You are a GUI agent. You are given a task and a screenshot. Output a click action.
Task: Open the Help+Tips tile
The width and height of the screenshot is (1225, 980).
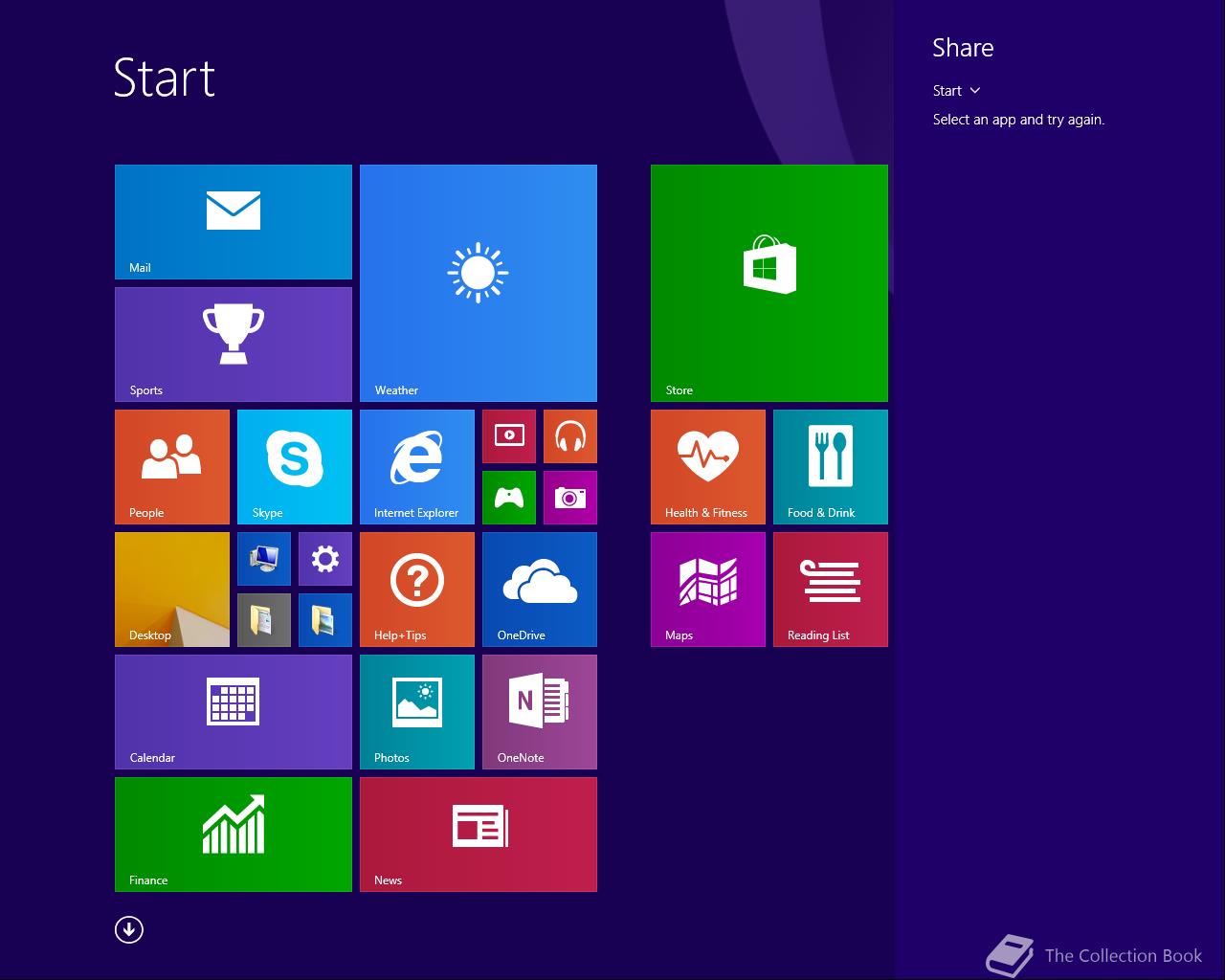[417, 590]
